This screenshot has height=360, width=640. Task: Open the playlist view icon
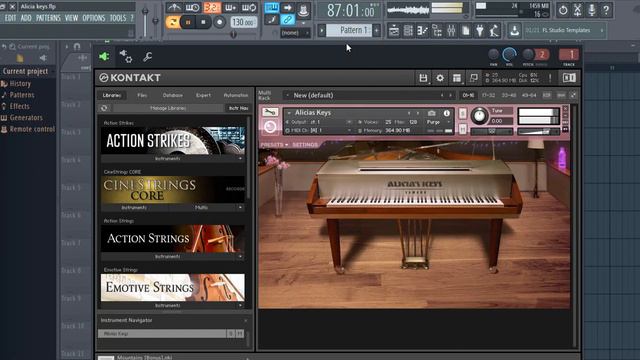(393, 31)
